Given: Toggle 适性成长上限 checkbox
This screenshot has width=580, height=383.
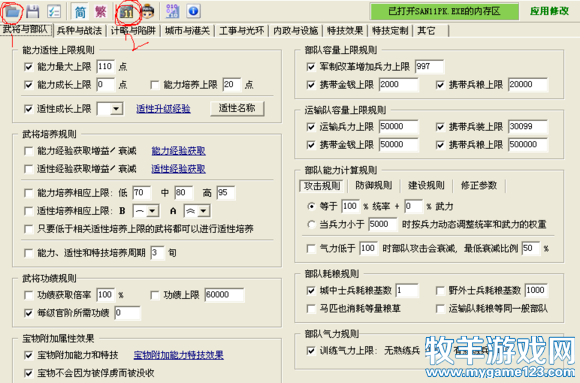Looking at the screenshot, I should click(x=28, y=109).
